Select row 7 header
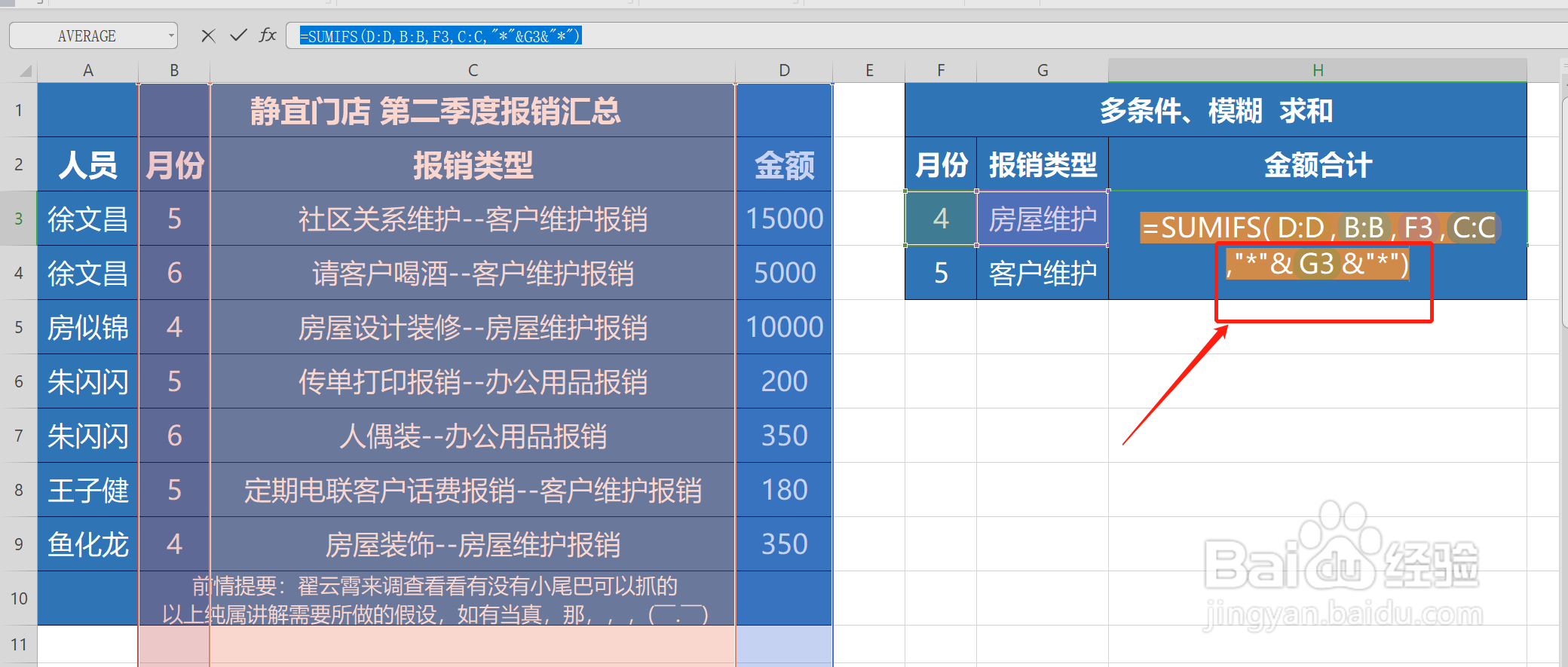1568x667 pixels. coord(18,436)
